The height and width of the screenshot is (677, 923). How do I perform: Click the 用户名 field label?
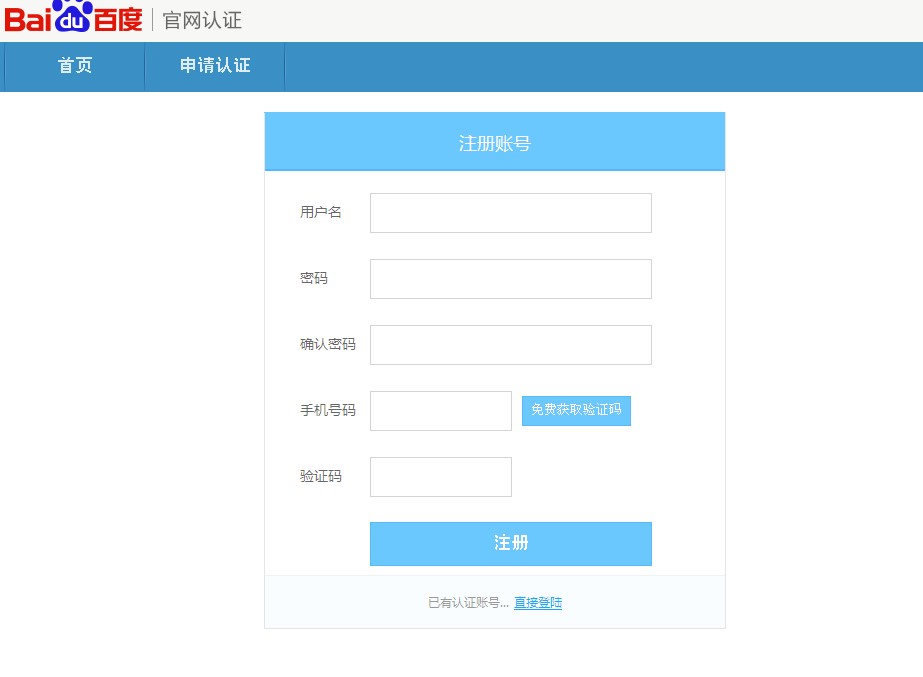319,212
